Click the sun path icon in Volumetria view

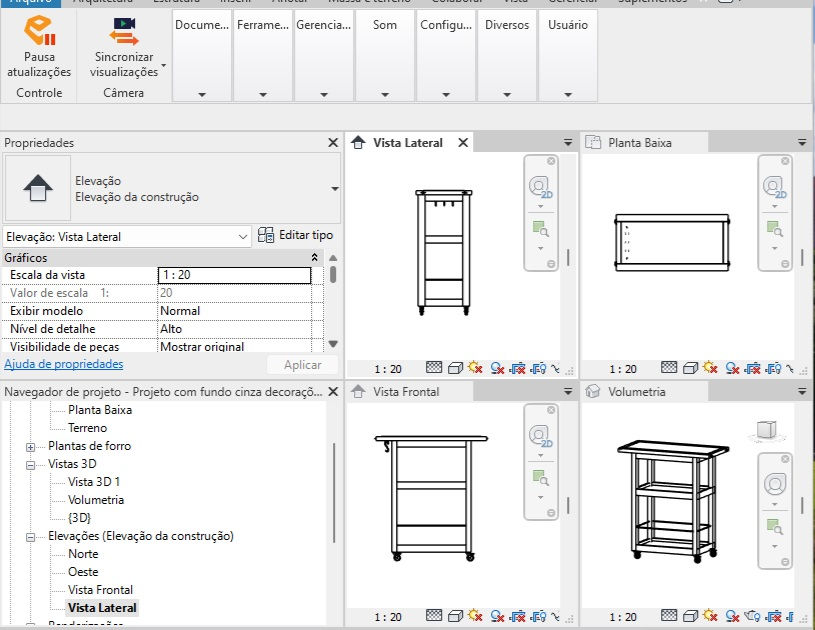pos(710,615)
